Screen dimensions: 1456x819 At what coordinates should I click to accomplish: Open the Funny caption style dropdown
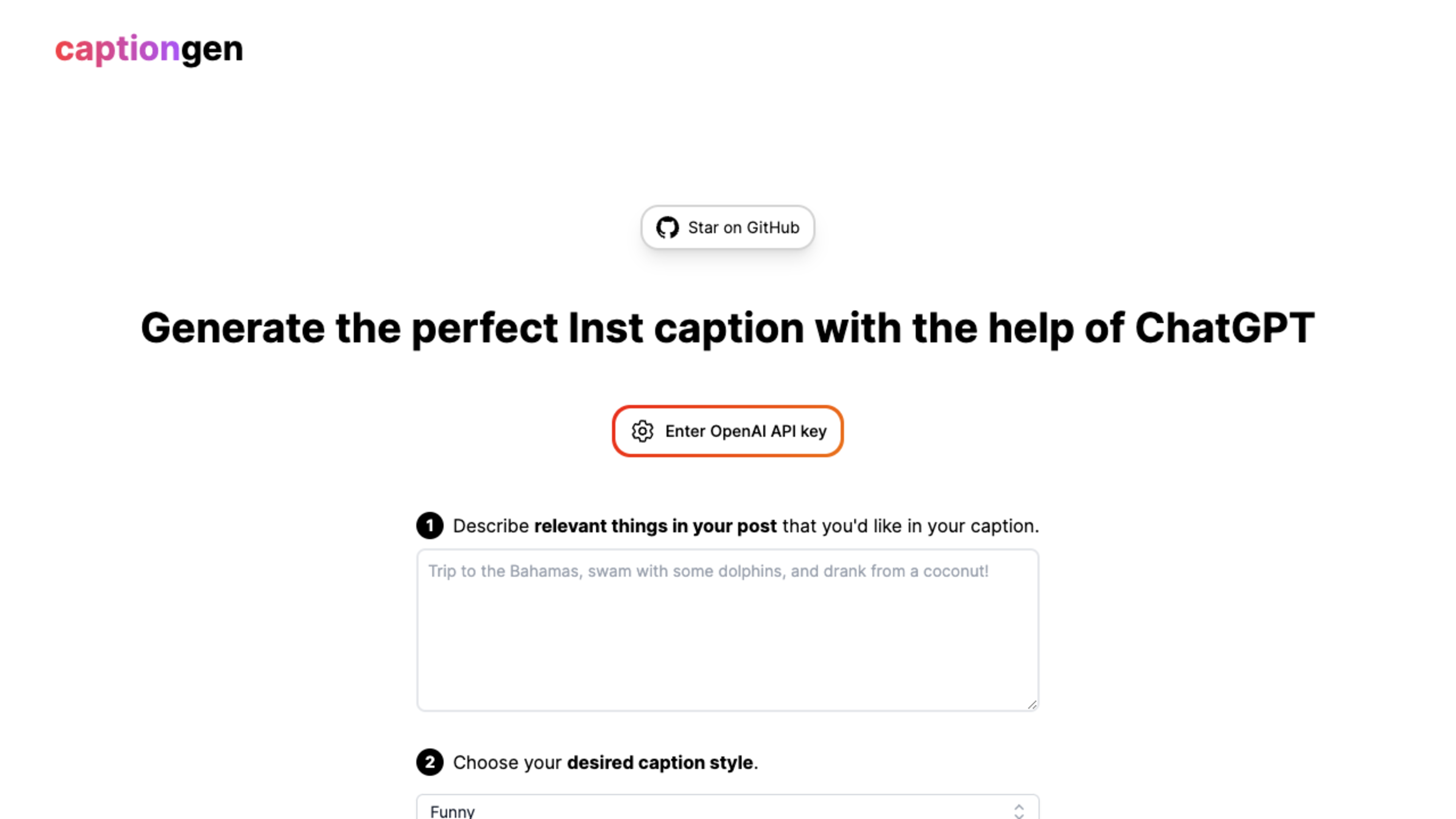point(728,807)
